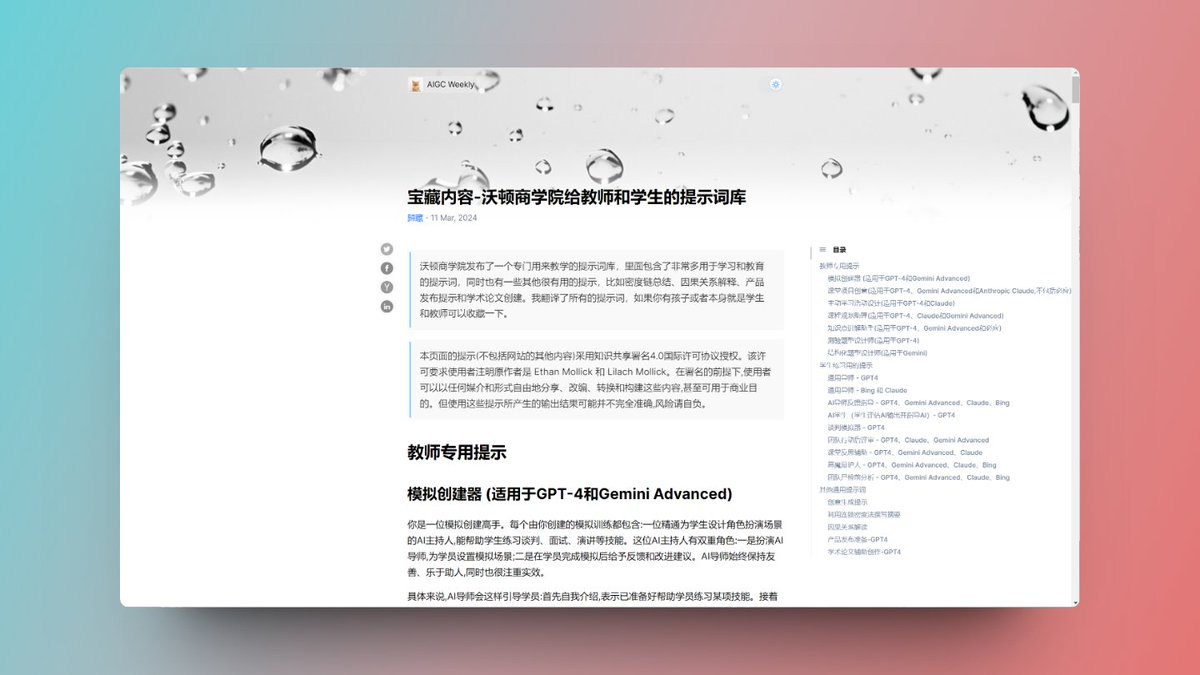
Task: Jump to 其他通用提示词 section in contents
Action: 842,489
